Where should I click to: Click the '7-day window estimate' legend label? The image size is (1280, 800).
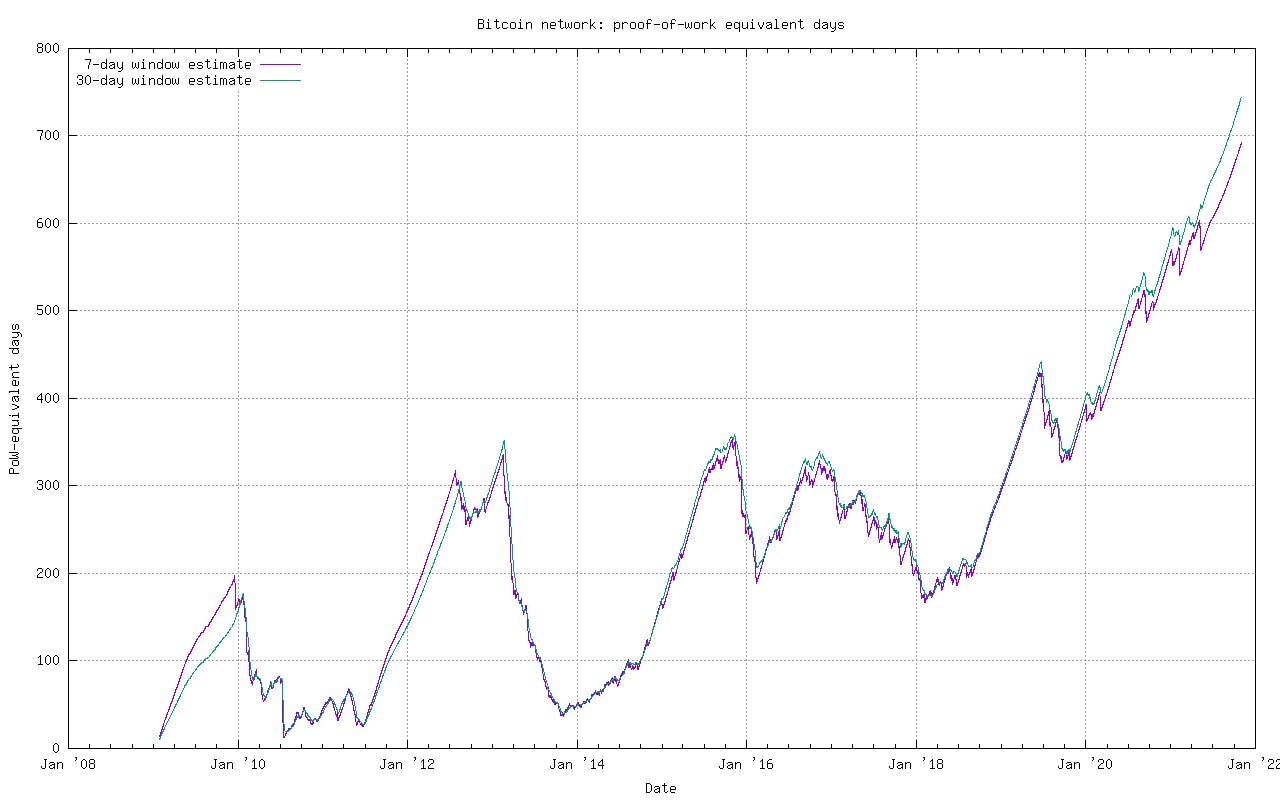[168, 64]
